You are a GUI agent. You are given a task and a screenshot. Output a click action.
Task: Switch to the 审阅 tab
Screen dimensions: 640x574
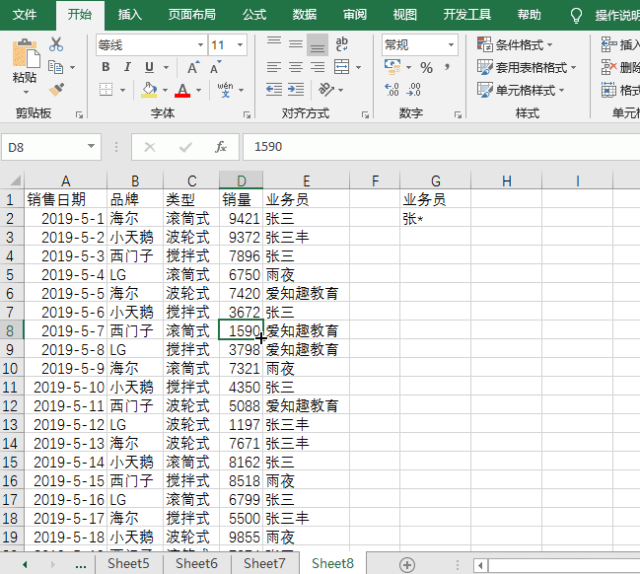coord(355,15)
